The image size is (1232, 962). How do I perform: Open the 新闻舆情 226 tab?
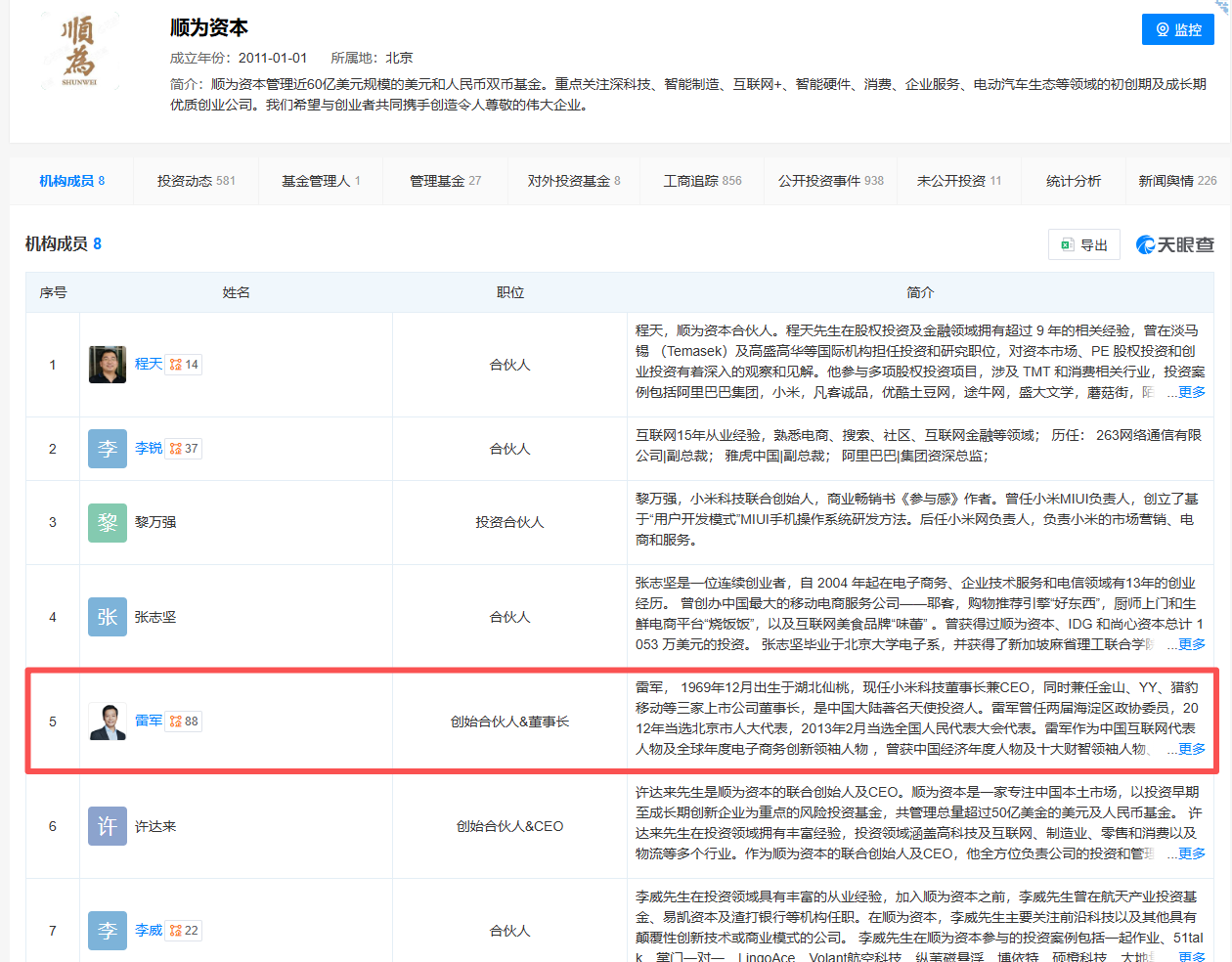click(x=1177, y=181)
